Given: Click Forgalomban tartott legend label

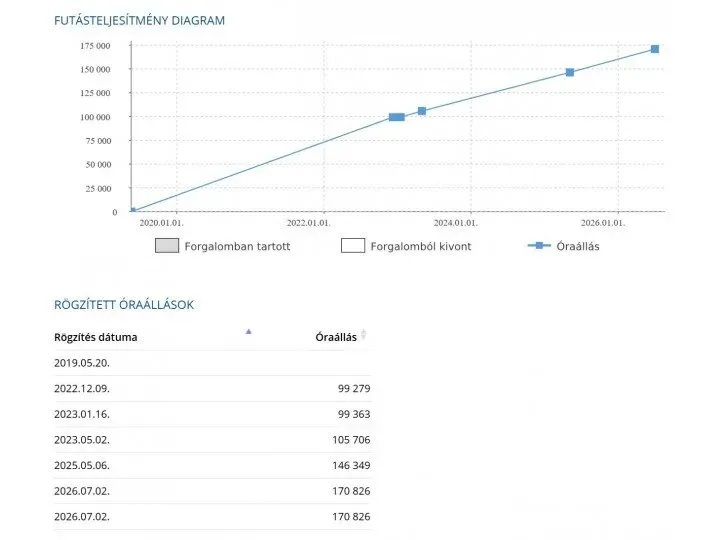Looking at the screenshot, I should coord(237,247).
